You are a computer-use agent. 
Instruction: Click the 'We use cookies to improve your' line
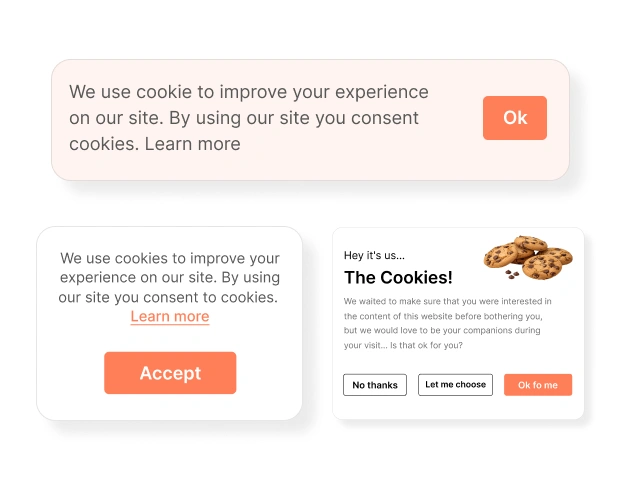coord(170,258)
